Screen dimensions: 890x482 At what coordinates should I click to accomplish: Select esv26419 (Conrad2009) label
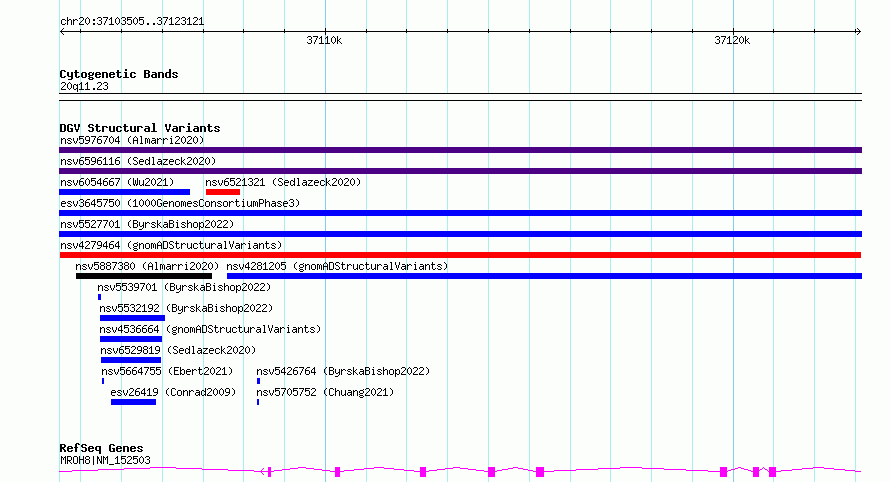[x=173, y=392]
